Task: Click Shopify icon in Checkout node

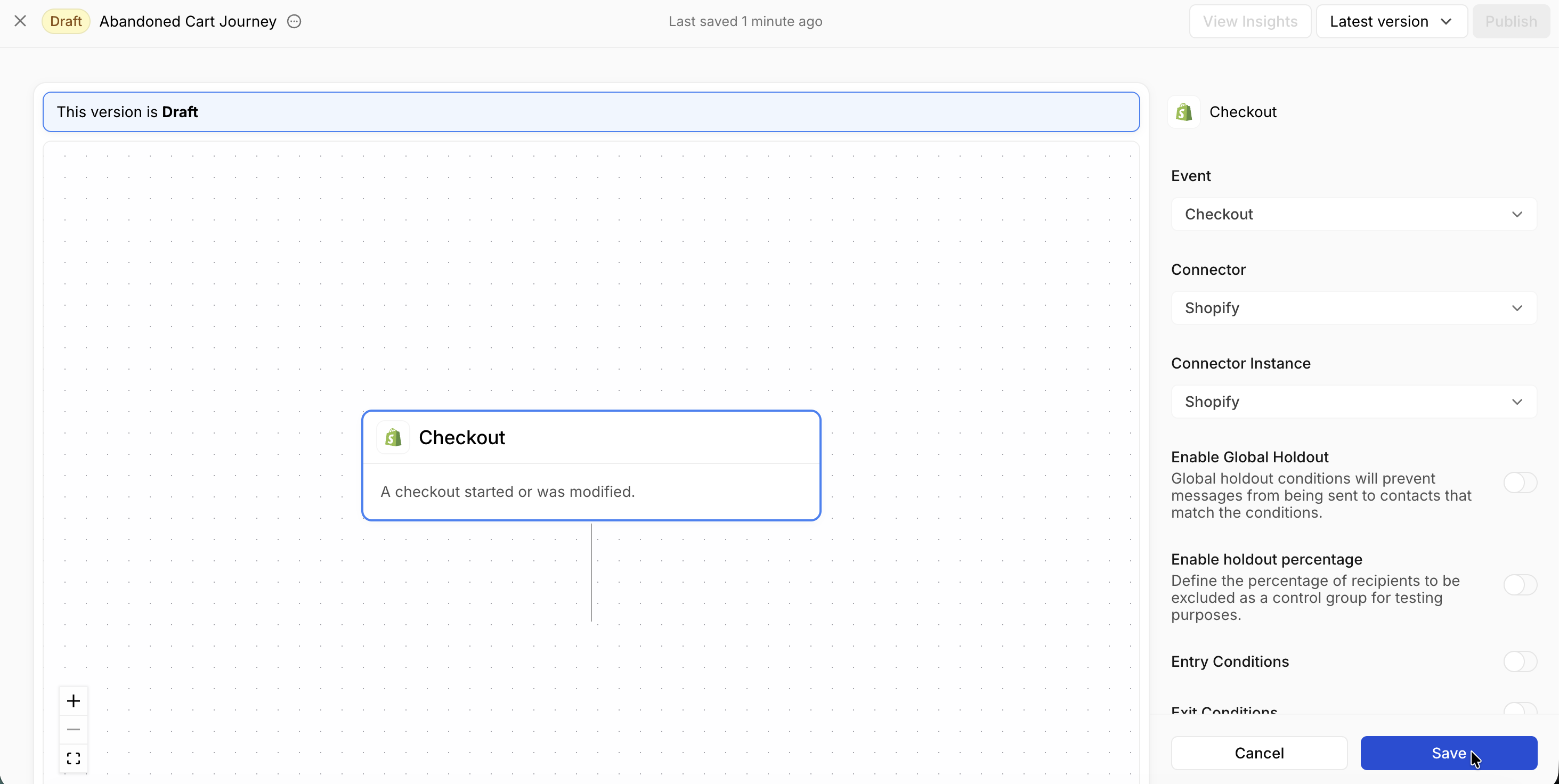Action: (393, 437)
